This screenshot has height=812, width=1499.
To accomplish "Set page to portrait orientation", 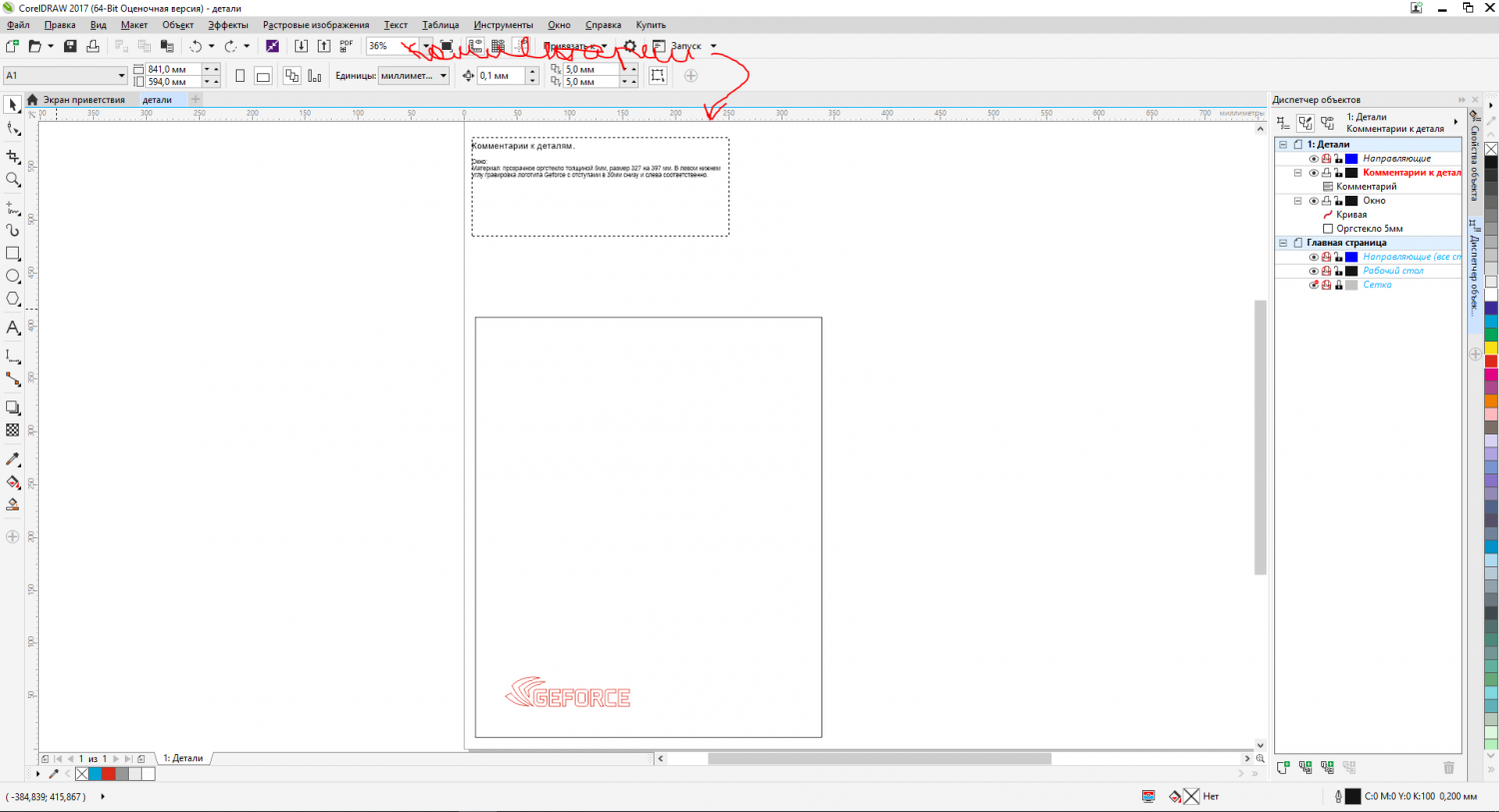I will click(240, 76).
